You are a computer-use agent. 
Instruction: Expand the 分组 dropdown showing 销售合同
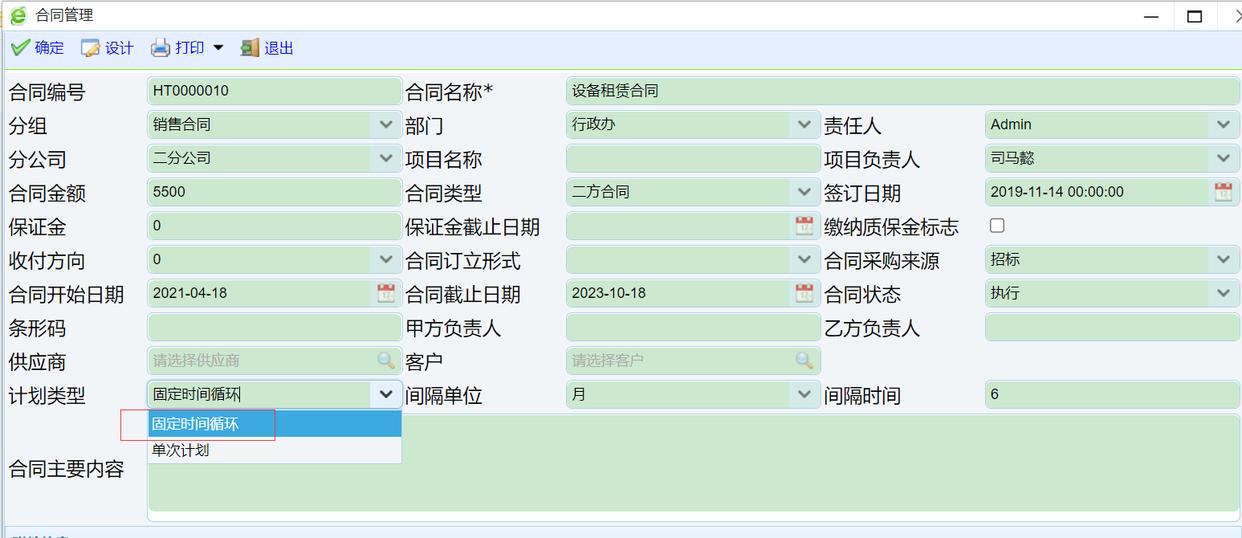(x=386, y=125)
